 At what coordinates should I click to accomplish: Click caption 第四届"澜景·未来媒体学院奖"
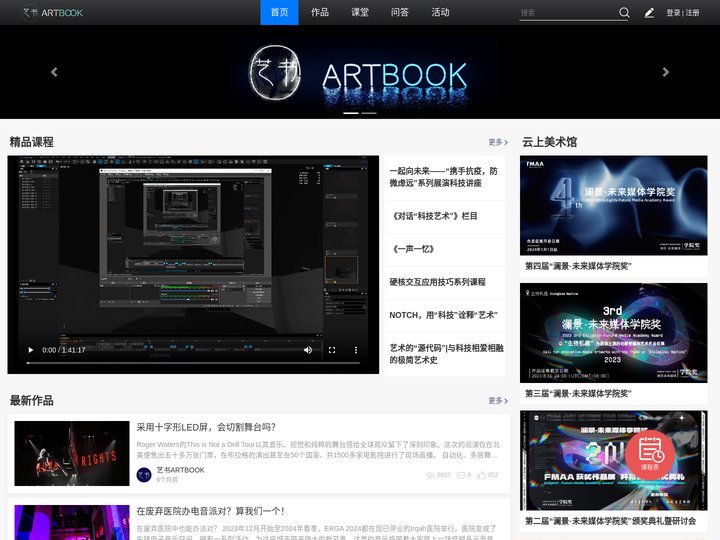[x=578, y=266]
